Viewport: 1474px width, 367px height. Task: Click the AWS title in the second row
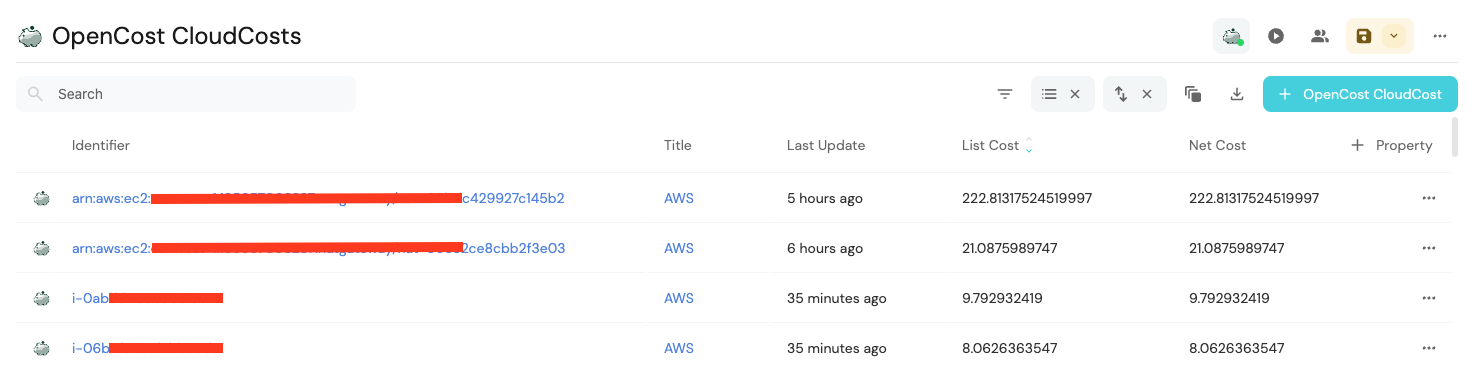[679, 248]
